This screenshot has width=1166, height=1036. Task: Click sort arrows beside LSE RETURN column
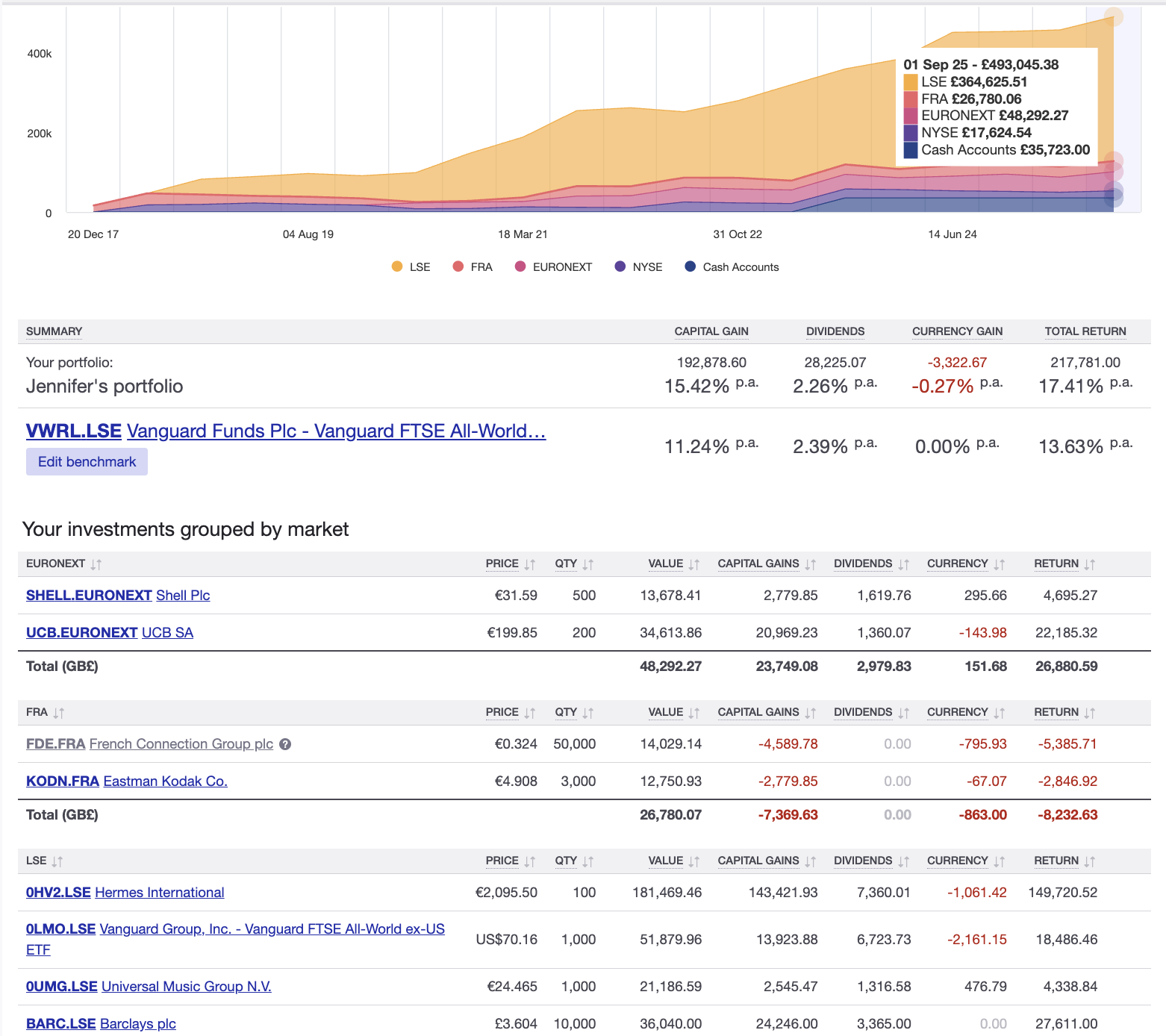[x=1089, y=861]
